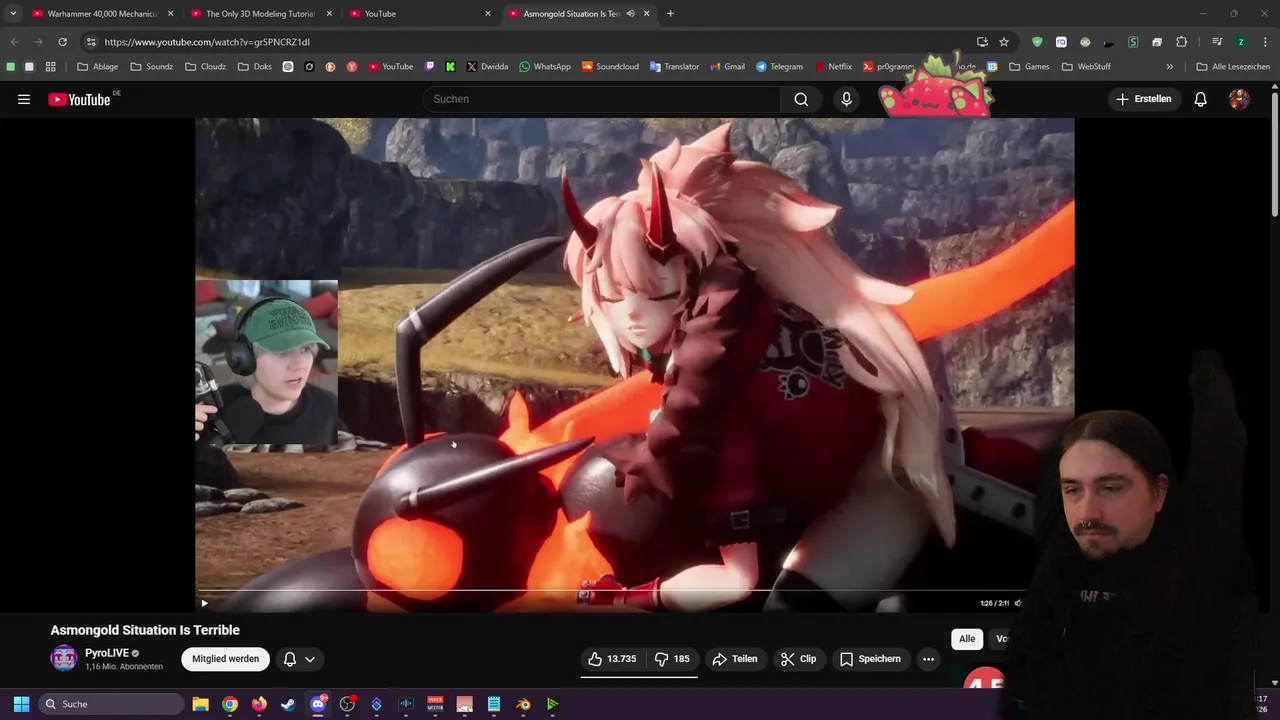Mute the Asmongold tab audio icon
This screenshot has width=1280, height=720.
630,14
